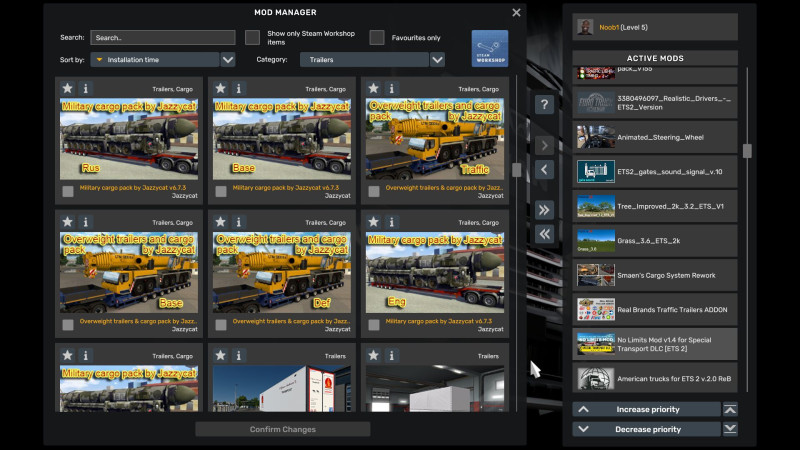Close the Mod Manager window
The image size is (800, 450).
coord(516,12)
